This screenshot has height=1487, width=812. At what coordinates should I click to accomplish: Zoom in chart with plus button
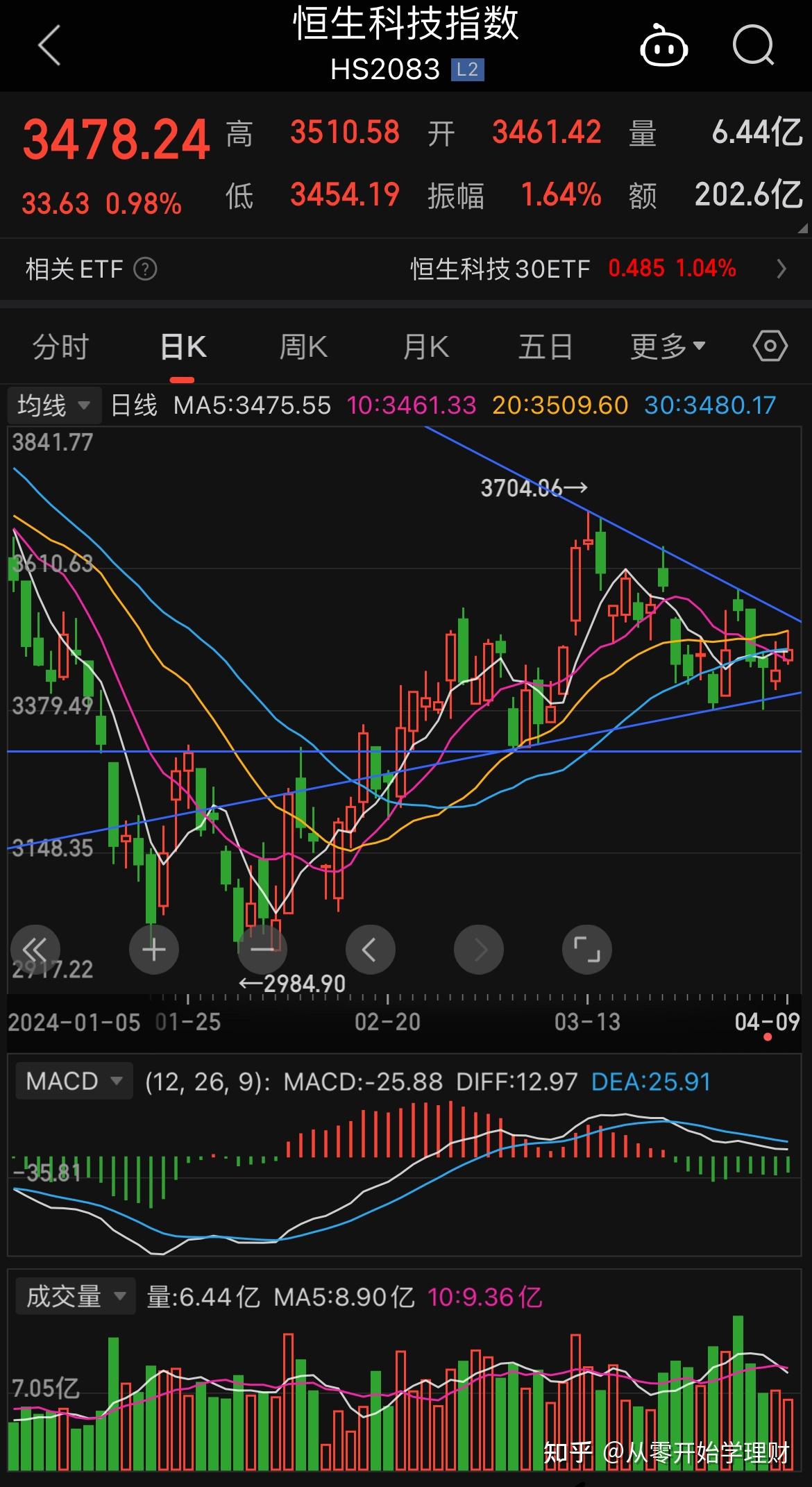[x=154, y=949]
